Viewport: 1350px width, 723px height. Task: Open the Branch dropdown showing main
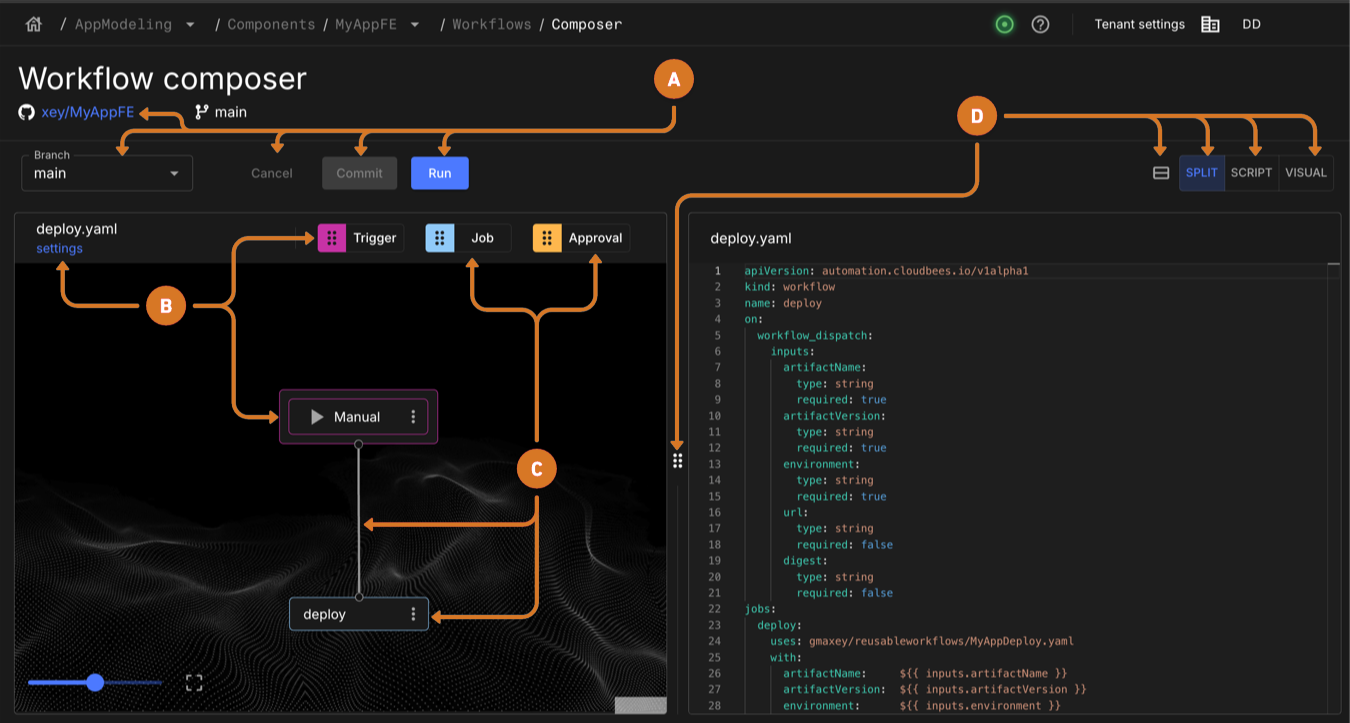coord(106,172)
